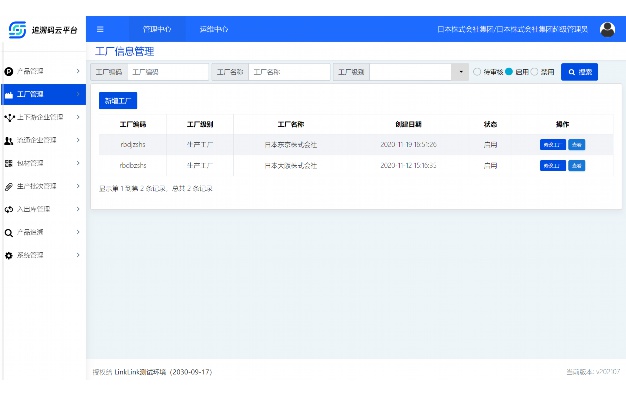Click the 生产批次管理 paperclip icon
This screenshot has height=396, width=626.
(9, 186)
